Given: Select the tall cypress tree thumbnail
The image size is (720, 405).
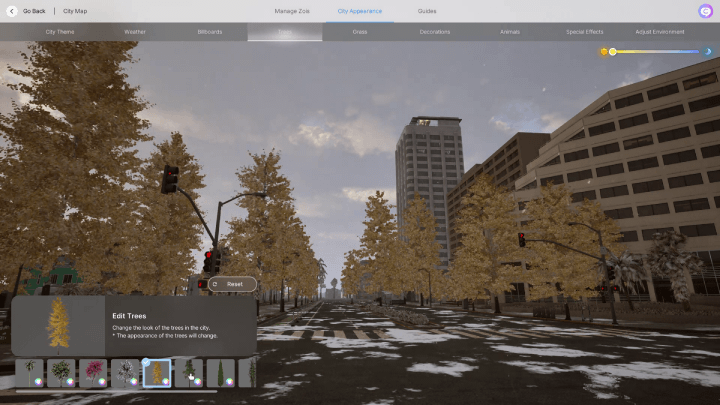Looking at the screenshot, I should (x=220, y=372).
